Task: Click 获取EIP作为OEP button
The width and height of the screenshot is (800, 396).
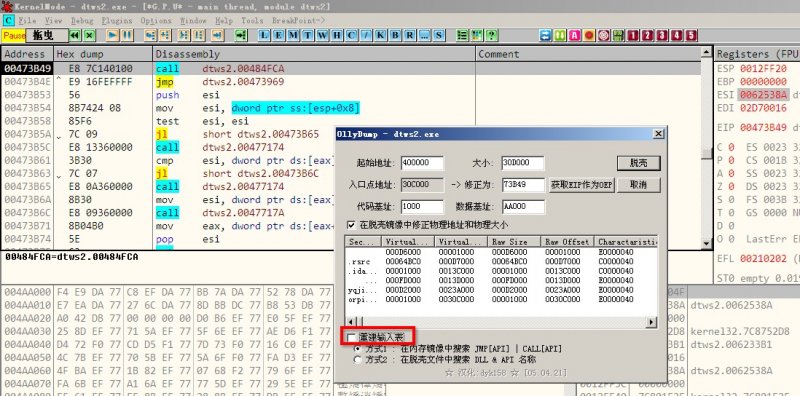Action: point(582,185)
